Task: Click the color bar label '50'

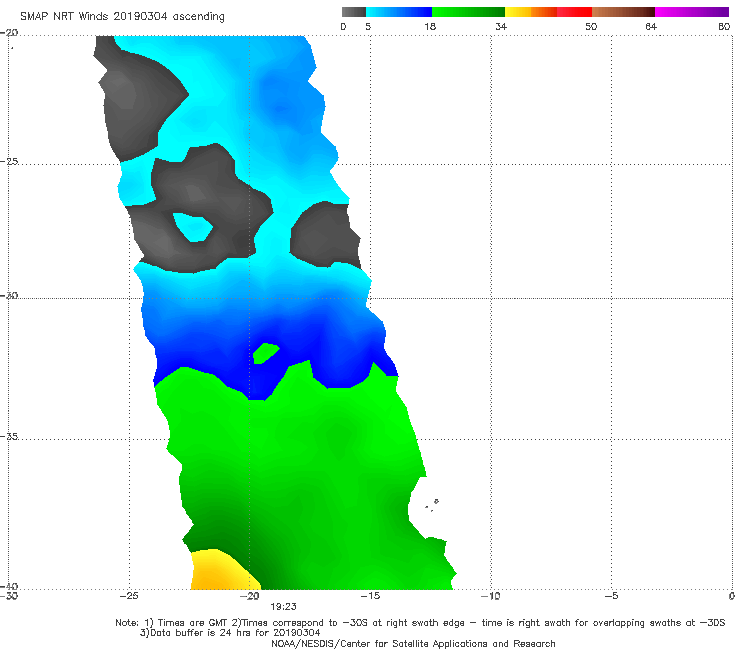Action: (x=591, y=27)
